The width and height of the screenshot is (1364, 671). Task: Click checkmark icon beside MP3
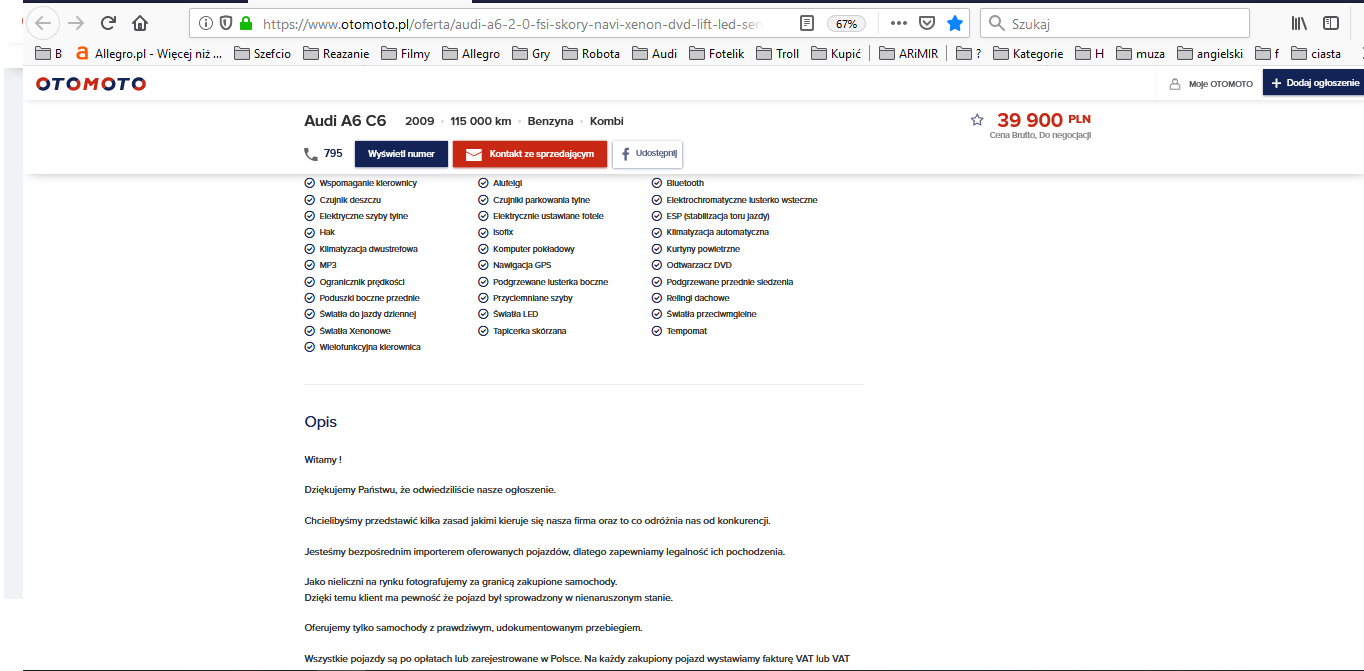pyautogui.click(x=310, y=265)
